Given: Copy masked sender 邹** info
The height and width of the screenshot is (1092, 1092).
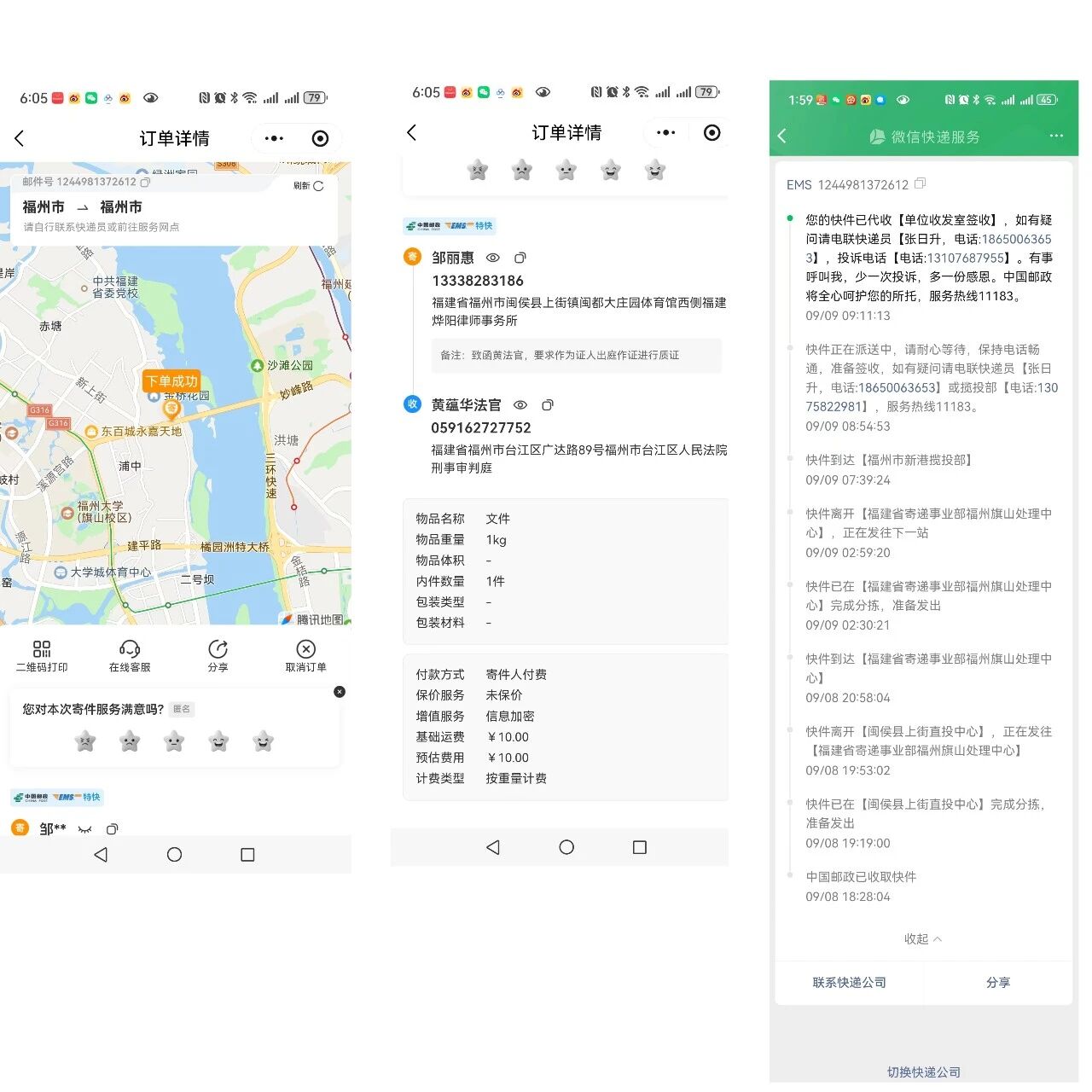Looking at the screenshot, I should click(112, 829).
